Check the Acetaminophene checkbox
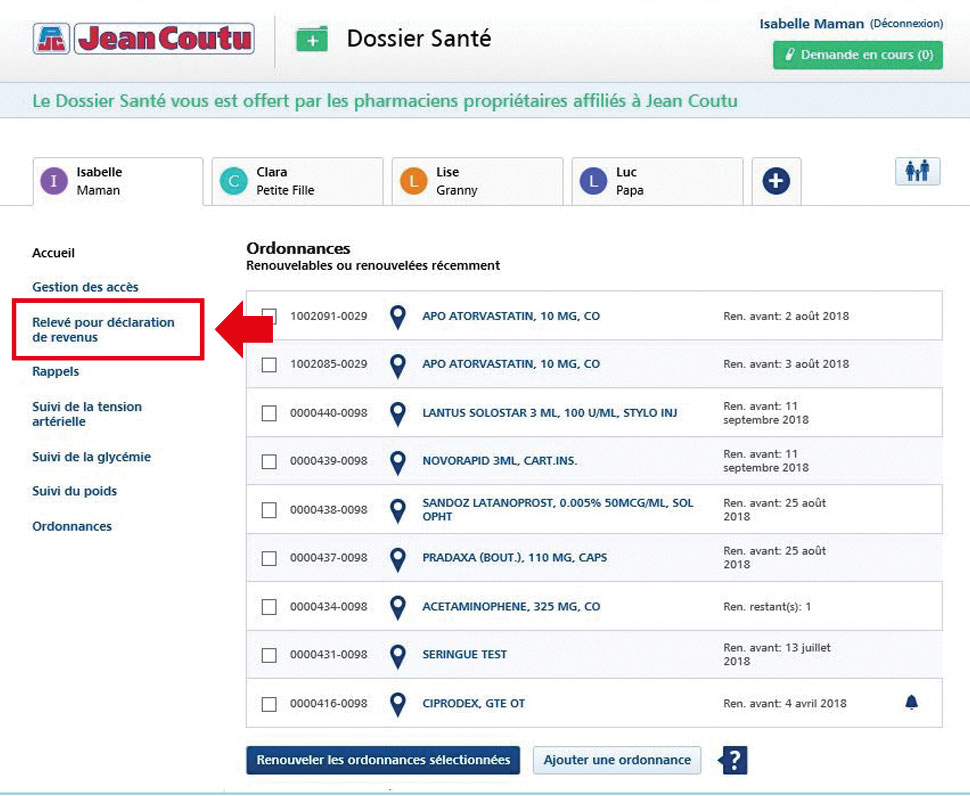 [x=269, y=607]
